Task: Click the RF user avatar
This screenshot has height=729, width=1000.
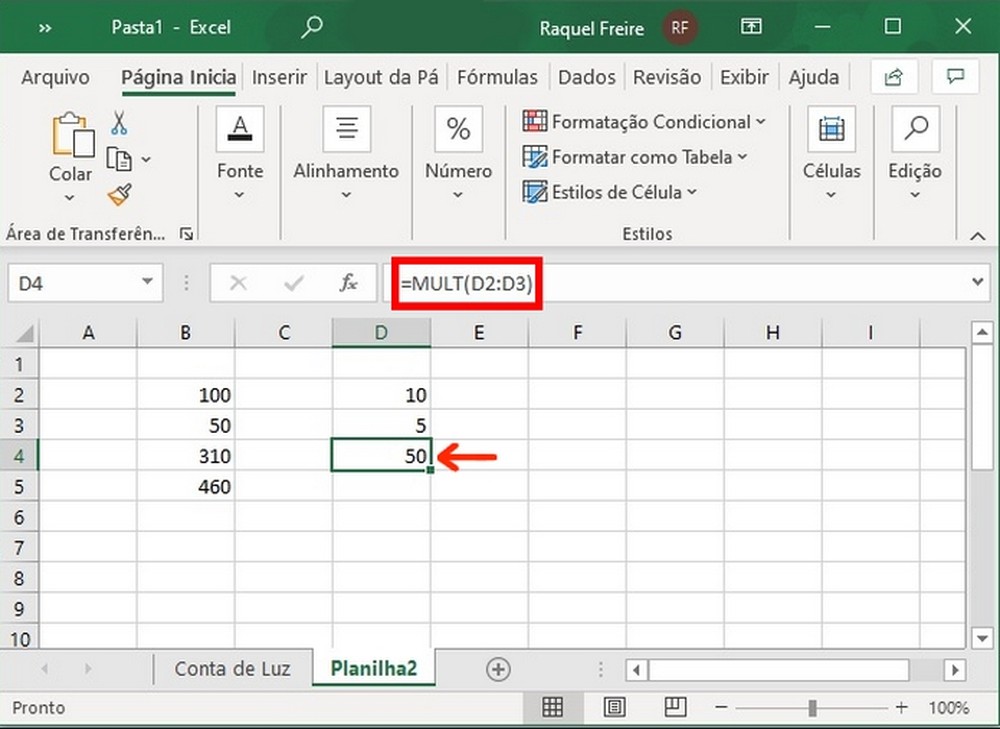Action: 680,27
